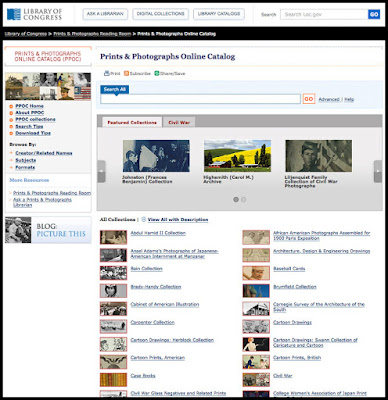Click the orange GO search button
This screenshot has height=400, width=388.
tap(309, 99)
